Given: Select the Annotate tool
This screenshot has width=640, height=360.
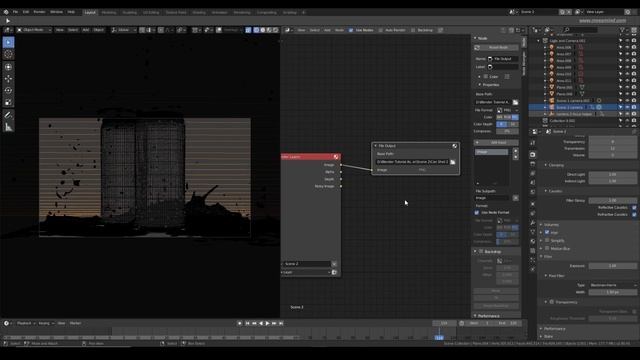Looking at the screenshot, I should [8, 115].
